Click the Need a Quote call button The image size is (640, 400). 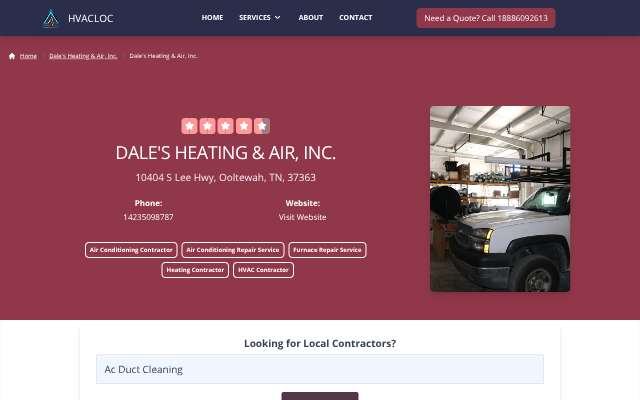pos(486,18)
